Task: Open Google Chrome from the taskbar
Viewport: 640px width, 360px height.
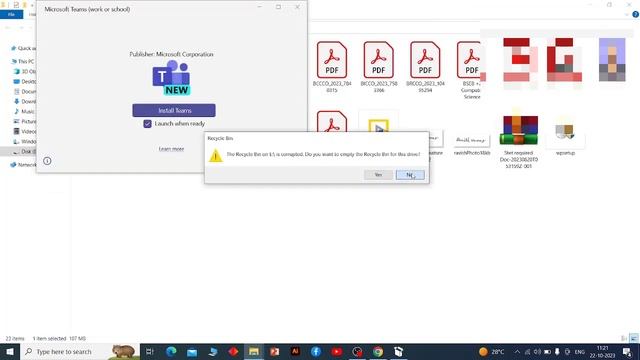Action: pyautogui.click(x=378, y=351)
